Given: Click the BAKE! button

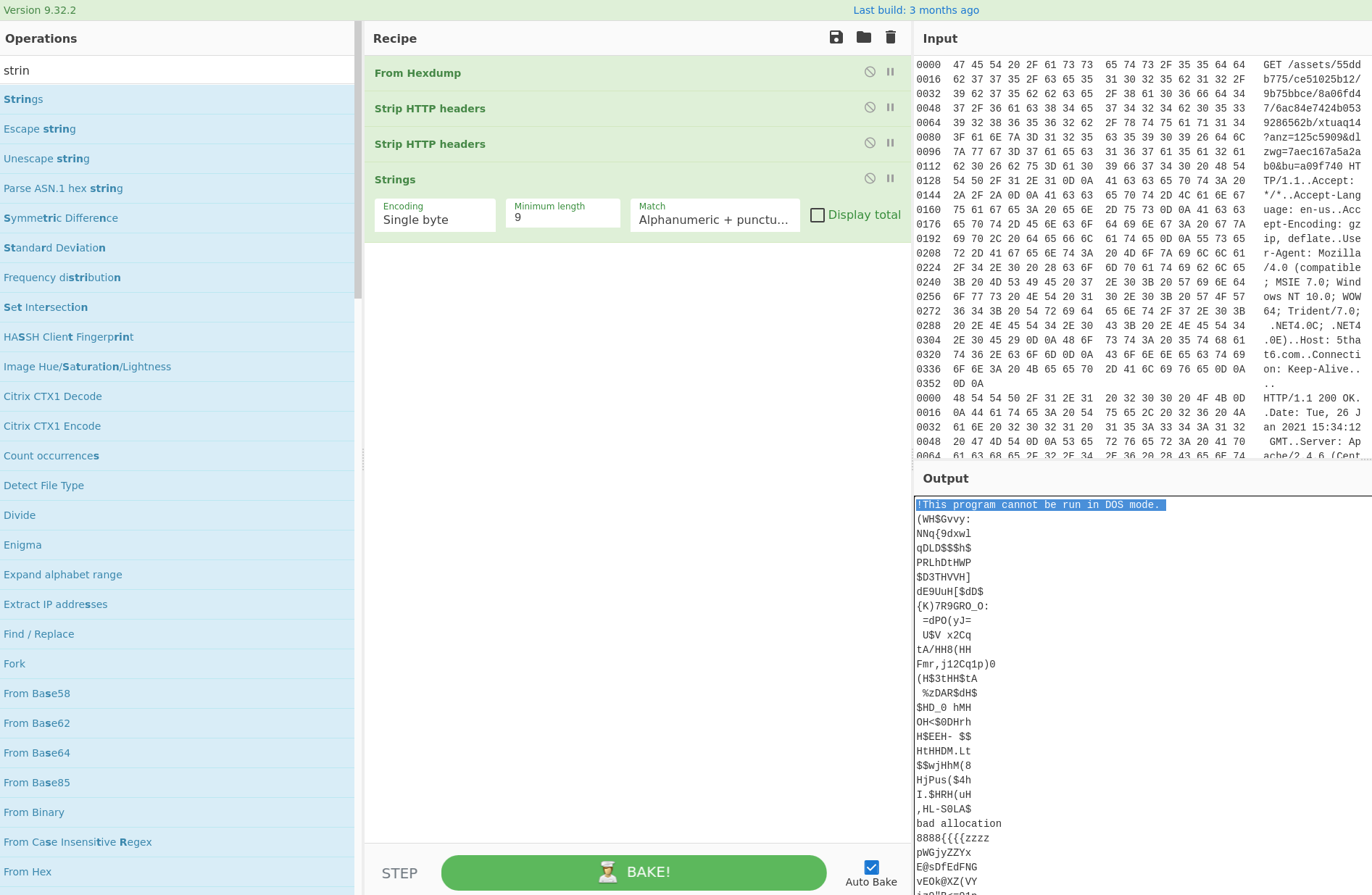Looking at the screenshot, I should 633,873.
